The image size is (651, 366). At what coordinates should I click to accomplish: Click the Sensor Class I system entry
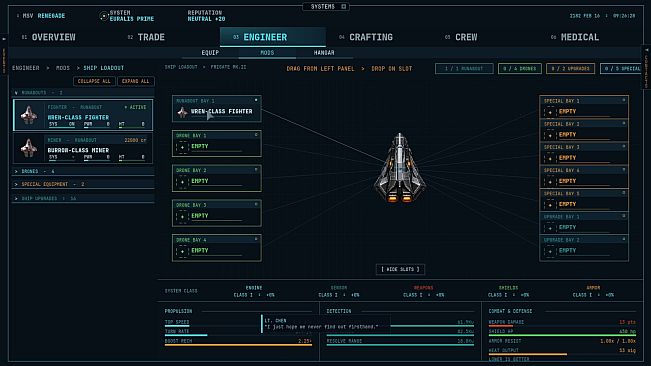pos(339,291)
